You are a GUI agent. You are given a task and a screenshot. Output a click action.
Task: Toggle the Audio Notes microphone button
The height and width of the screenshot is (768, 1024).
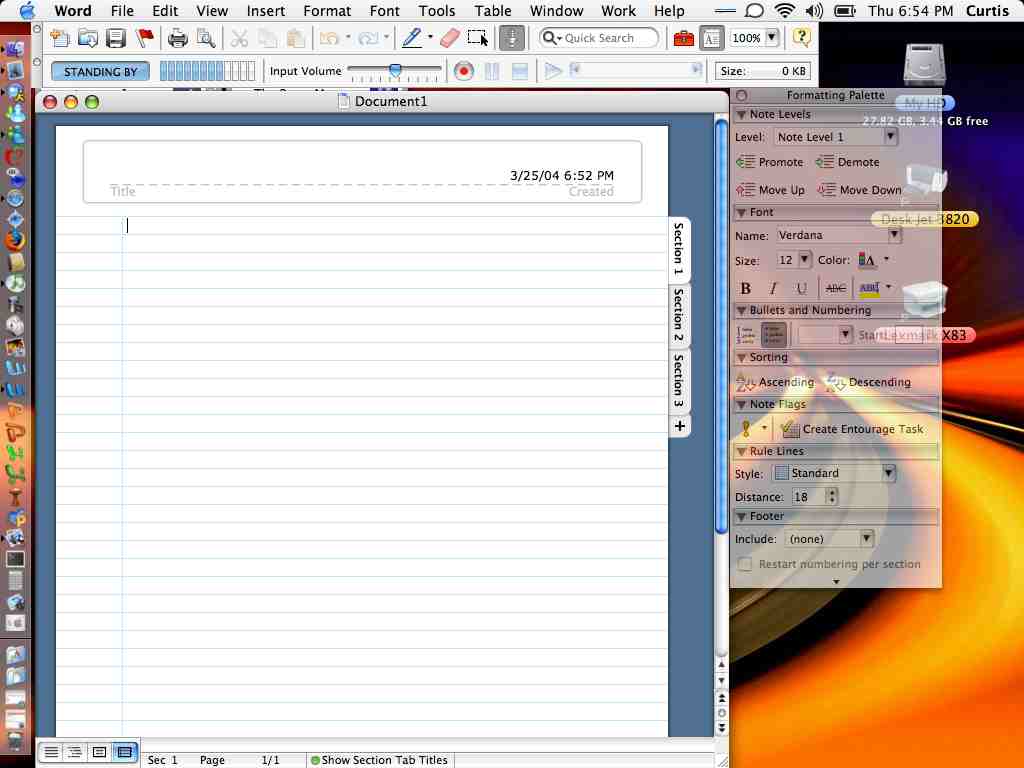tap(512, 39)
